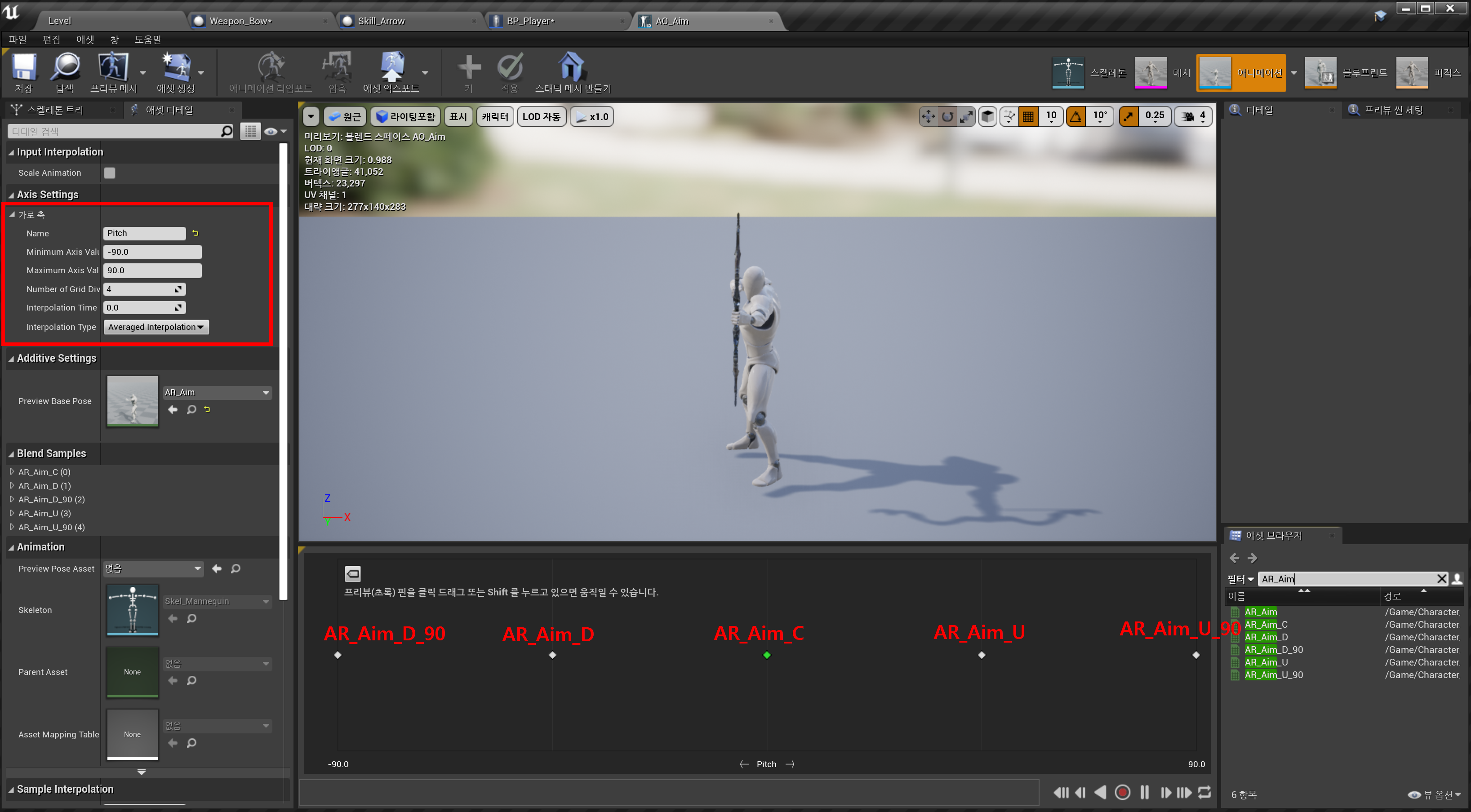
Task: Go forward in asset browser history
Action: tap(1252, 558)
